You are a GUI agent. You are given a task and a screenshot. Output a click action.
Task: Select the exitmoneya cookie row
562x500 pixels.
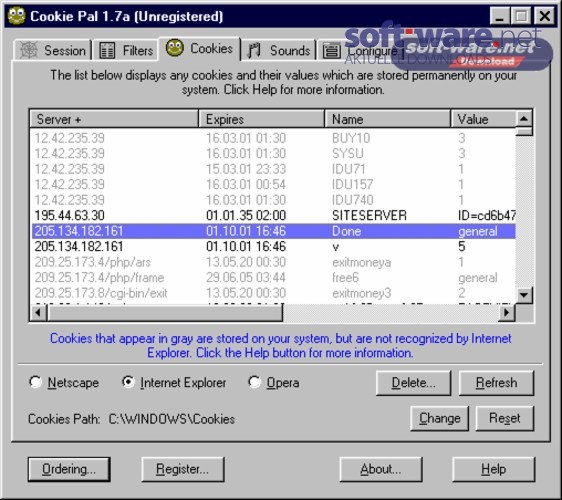(273, 262)
